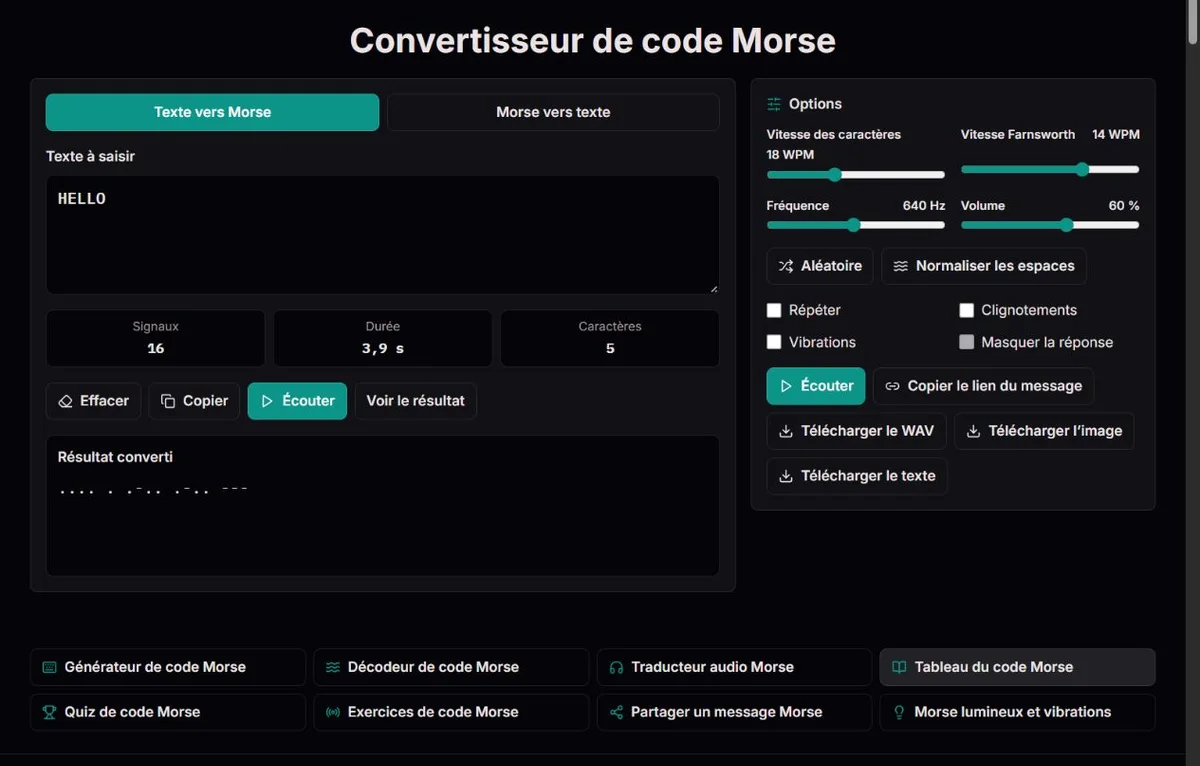Open Morse lumineux et vibrations link
Screen dimensions: 1200x766
[1017, 712]
